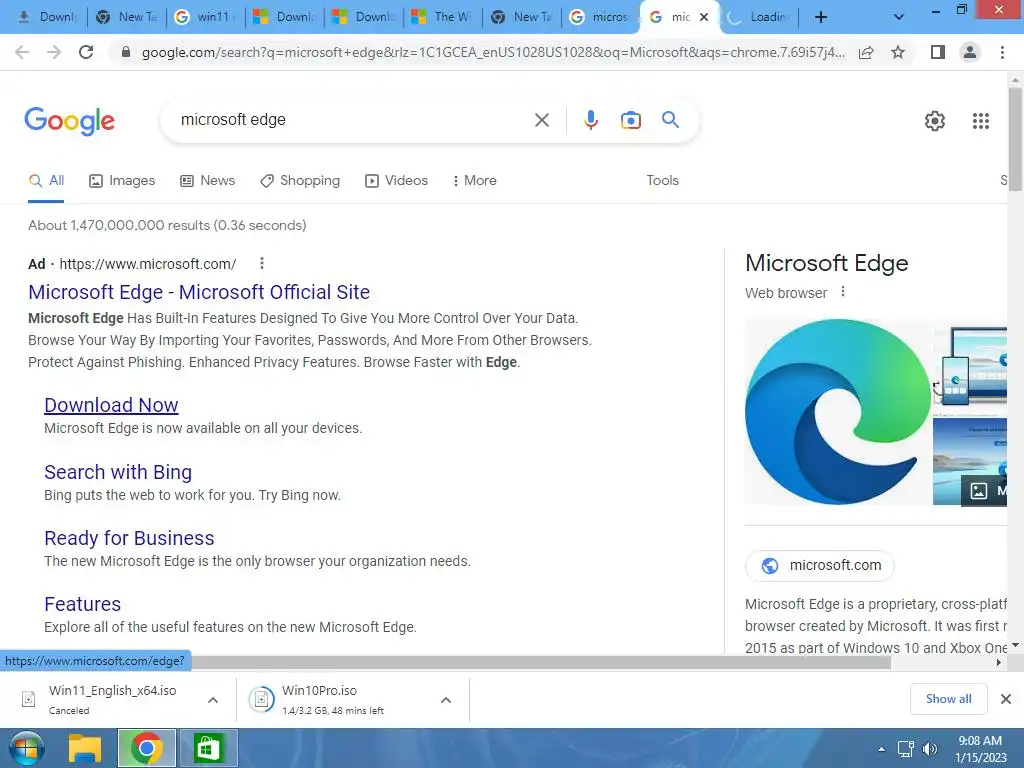Switch to the first Downloads tab
The height and width of the screenshot is (768, 1024).
tap(48, 17)
